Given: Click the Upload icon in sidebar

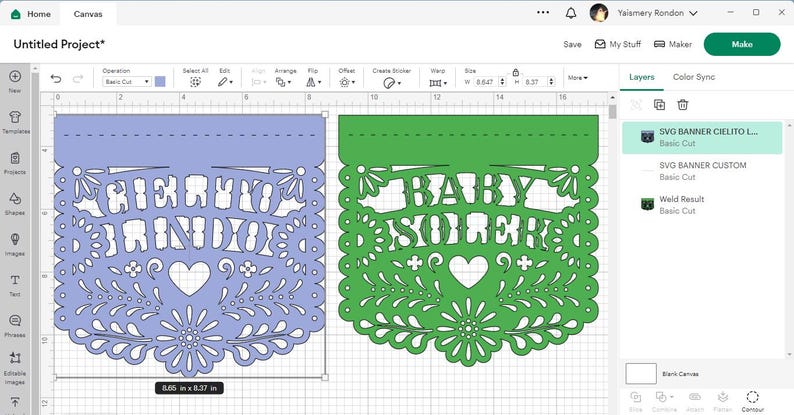Looking at the screenshot, I should pyautogui.click(x=15, y=402).
